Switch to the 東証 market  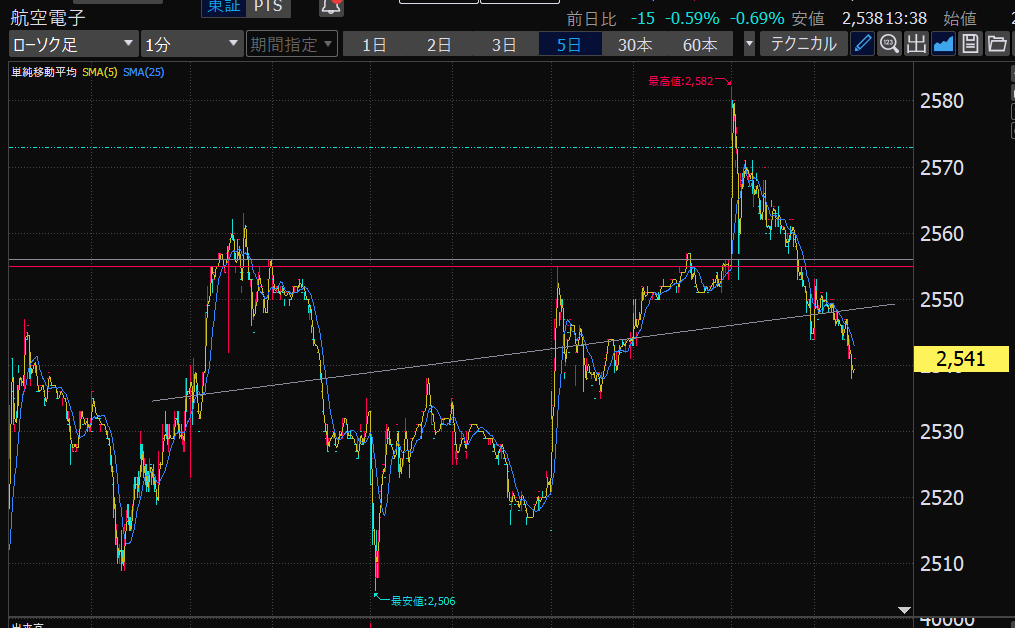point(222,8)
